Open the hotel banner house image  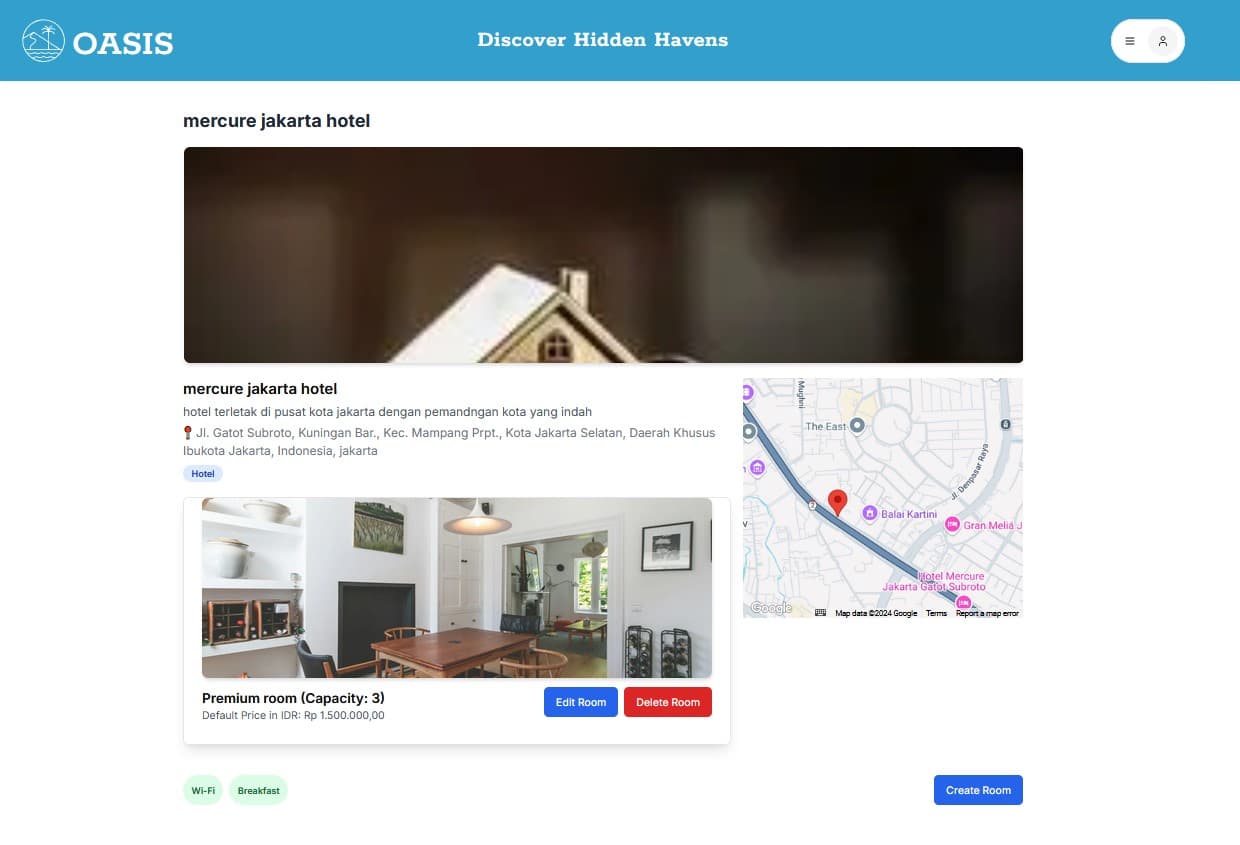click(603, 255)
